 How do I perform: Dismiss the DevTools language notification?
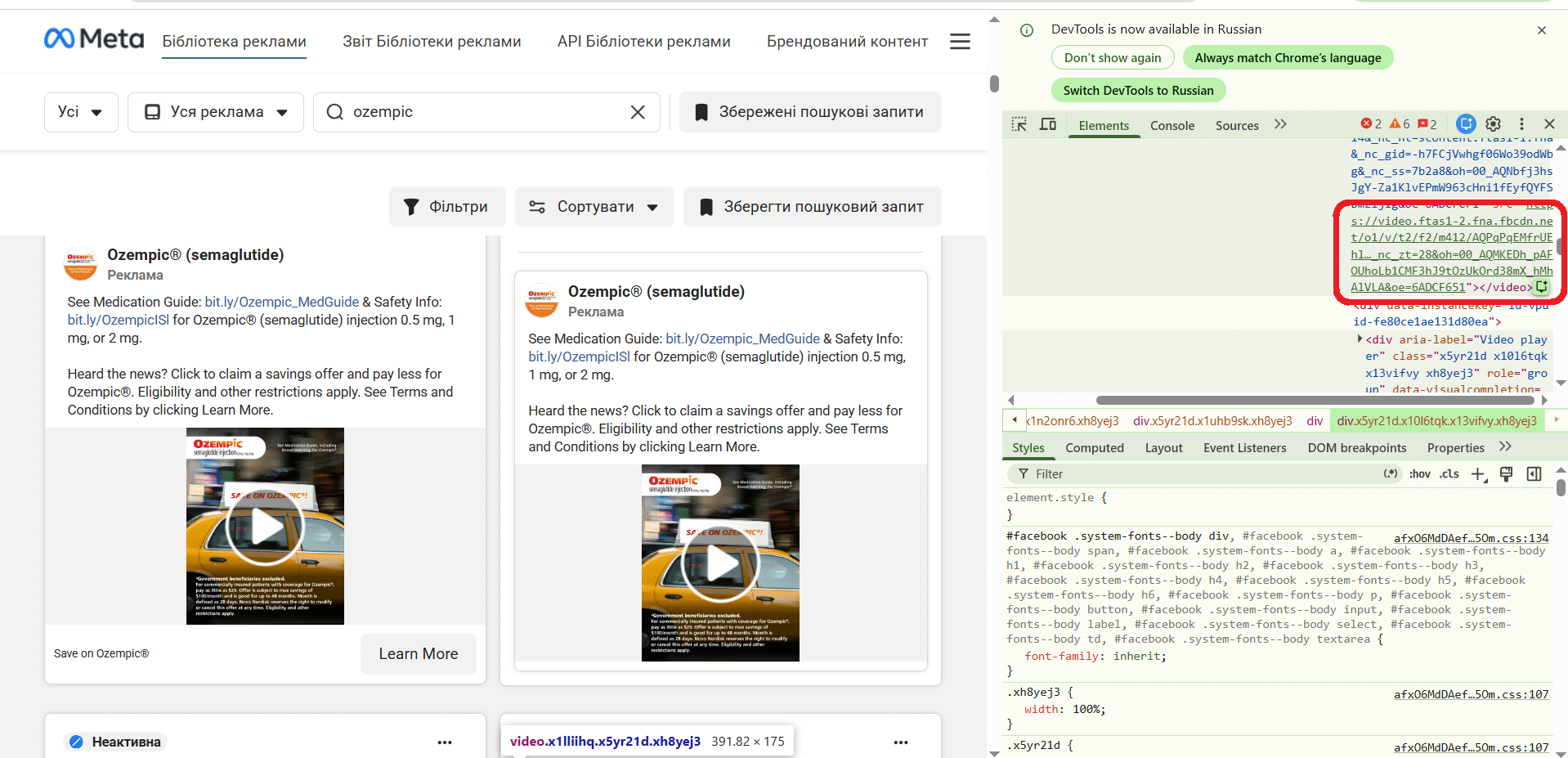coord(1542,30)
